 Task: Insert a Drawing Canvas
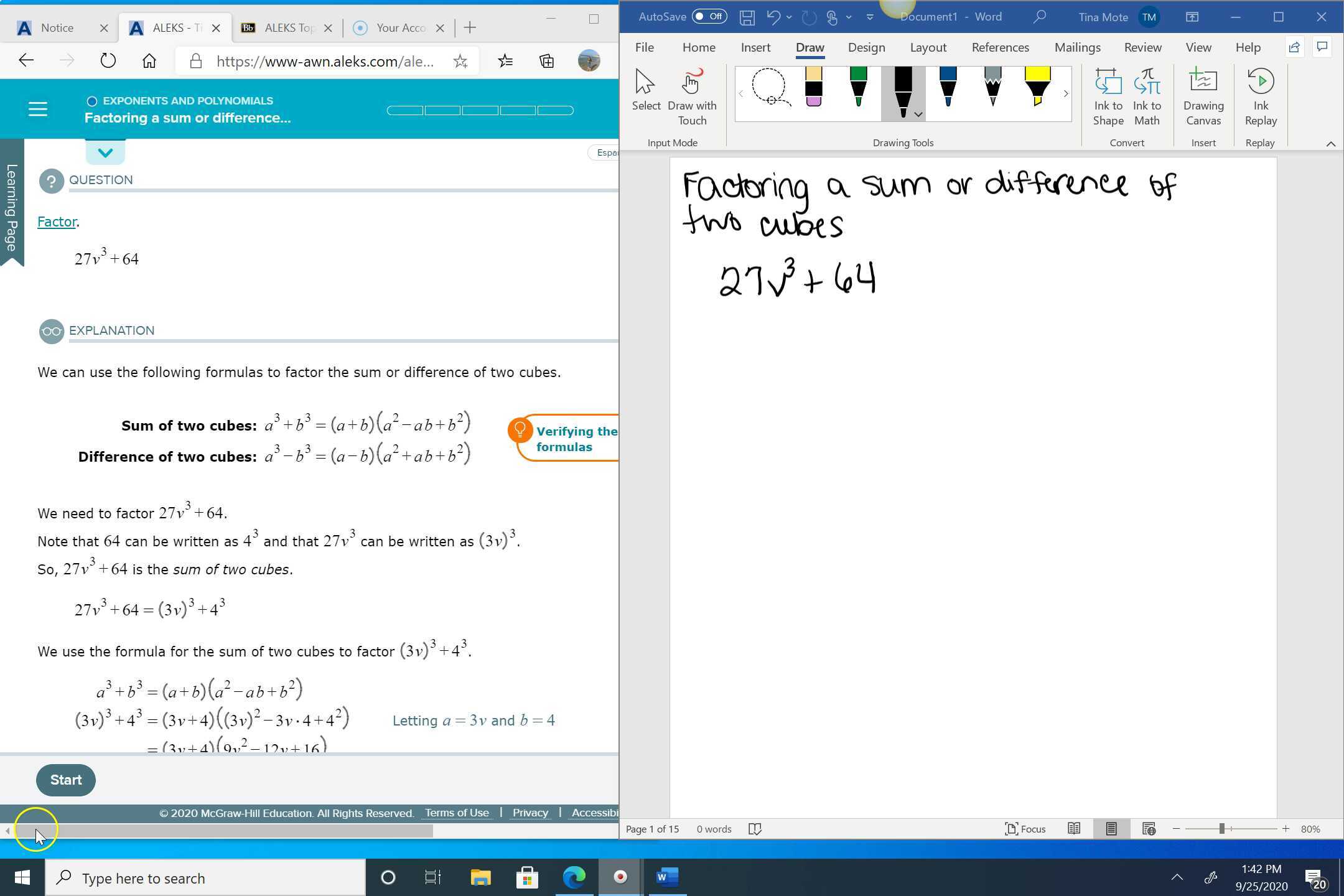point(1203,98)
